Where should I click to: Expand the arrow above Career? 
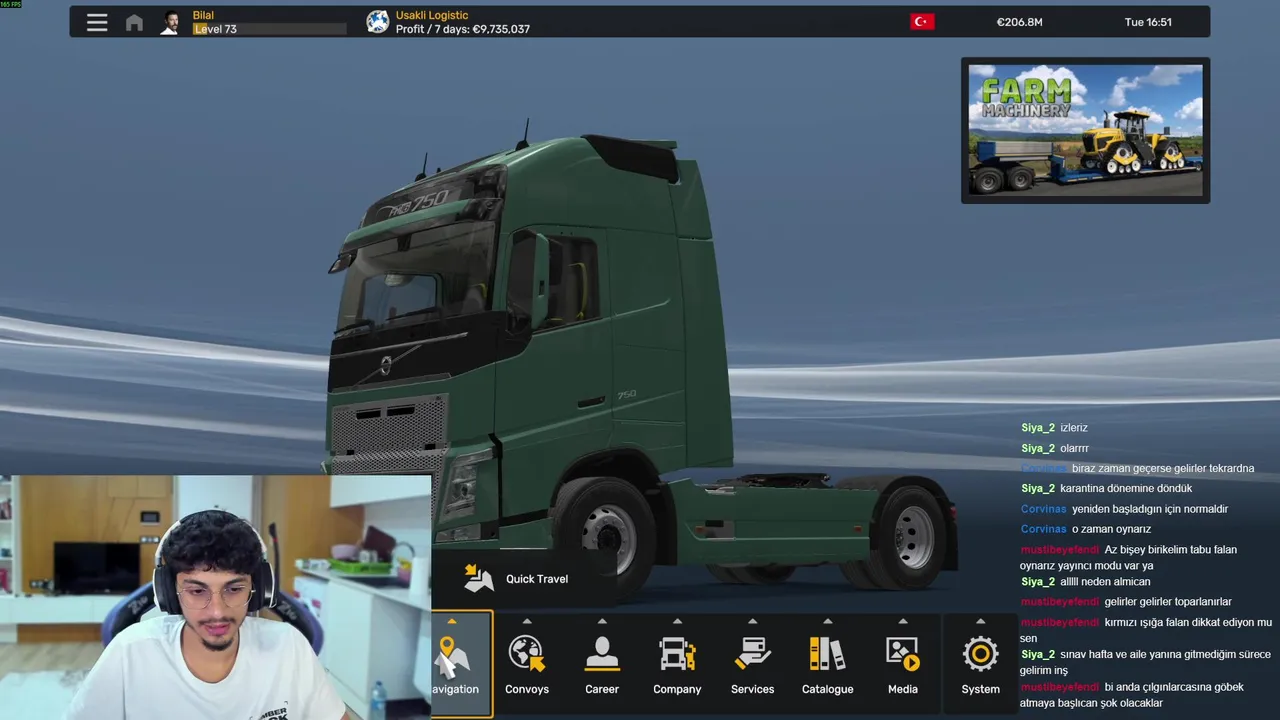(602, 621)
